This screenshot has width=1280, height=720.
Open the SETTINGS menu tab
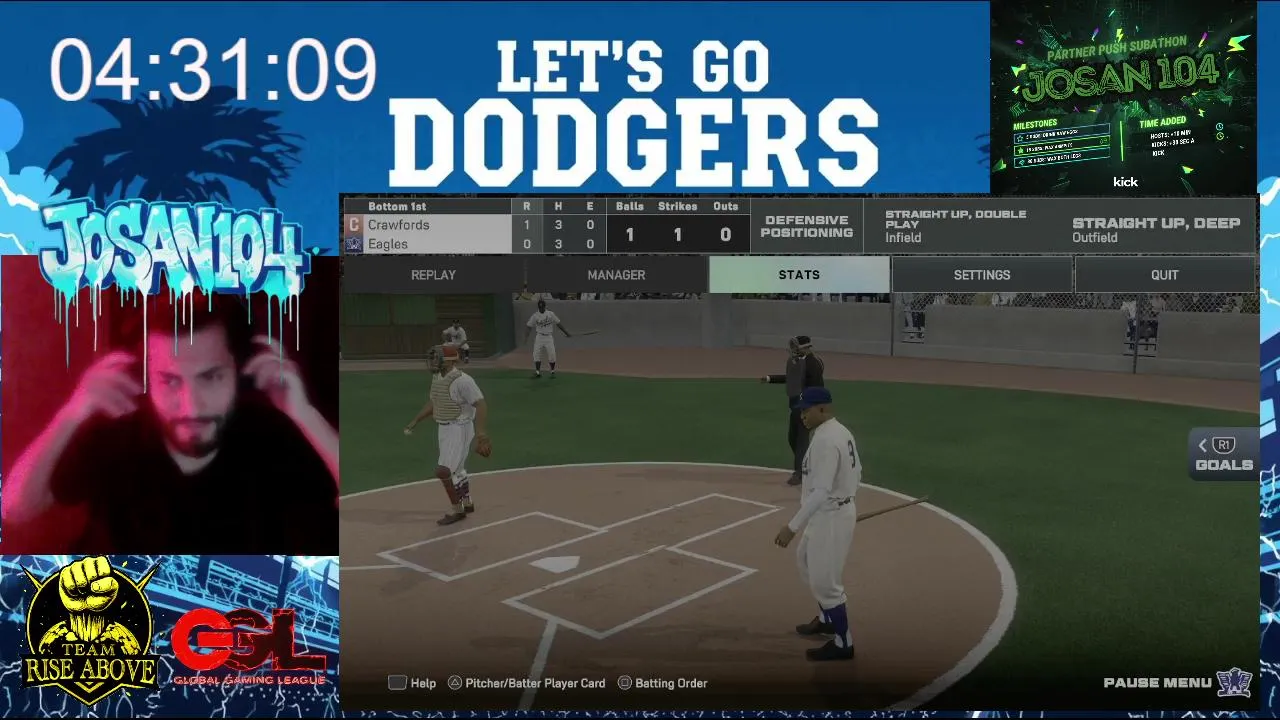coord(982,274)
